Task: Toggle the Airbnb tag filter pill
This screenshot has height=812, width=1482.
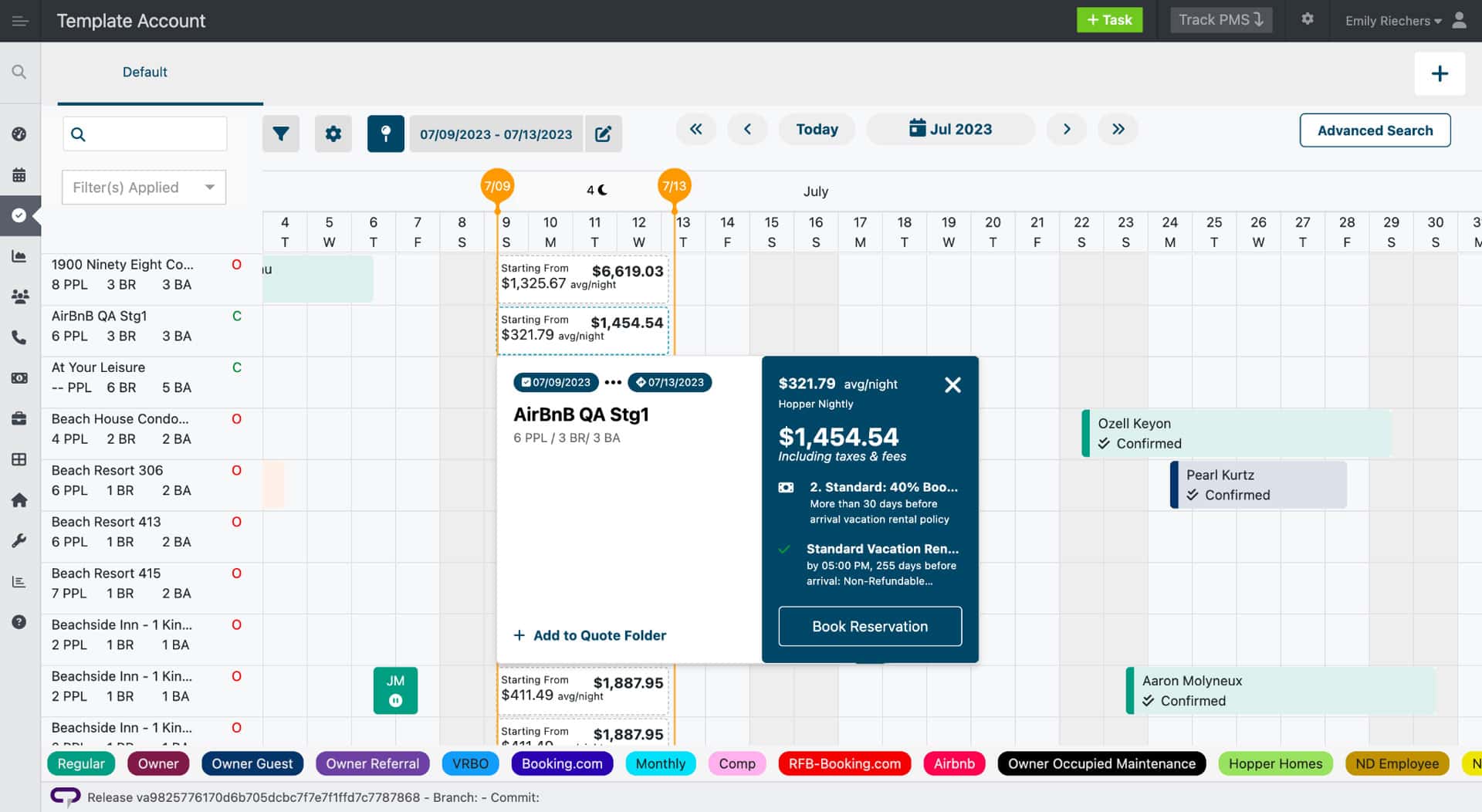Action: (954, 763)
